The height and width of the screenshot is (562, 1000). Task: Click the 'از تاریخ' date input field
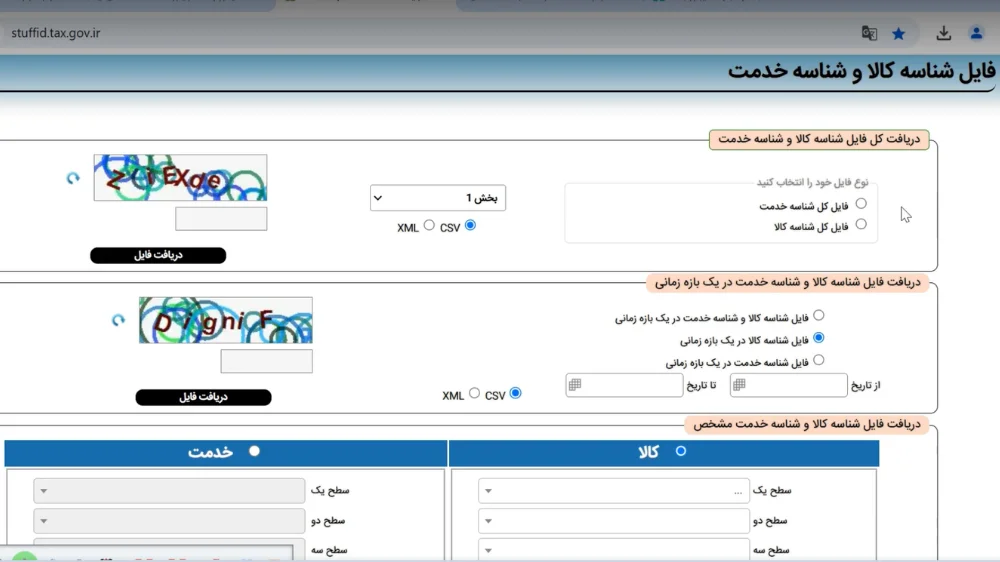[788, 385]
